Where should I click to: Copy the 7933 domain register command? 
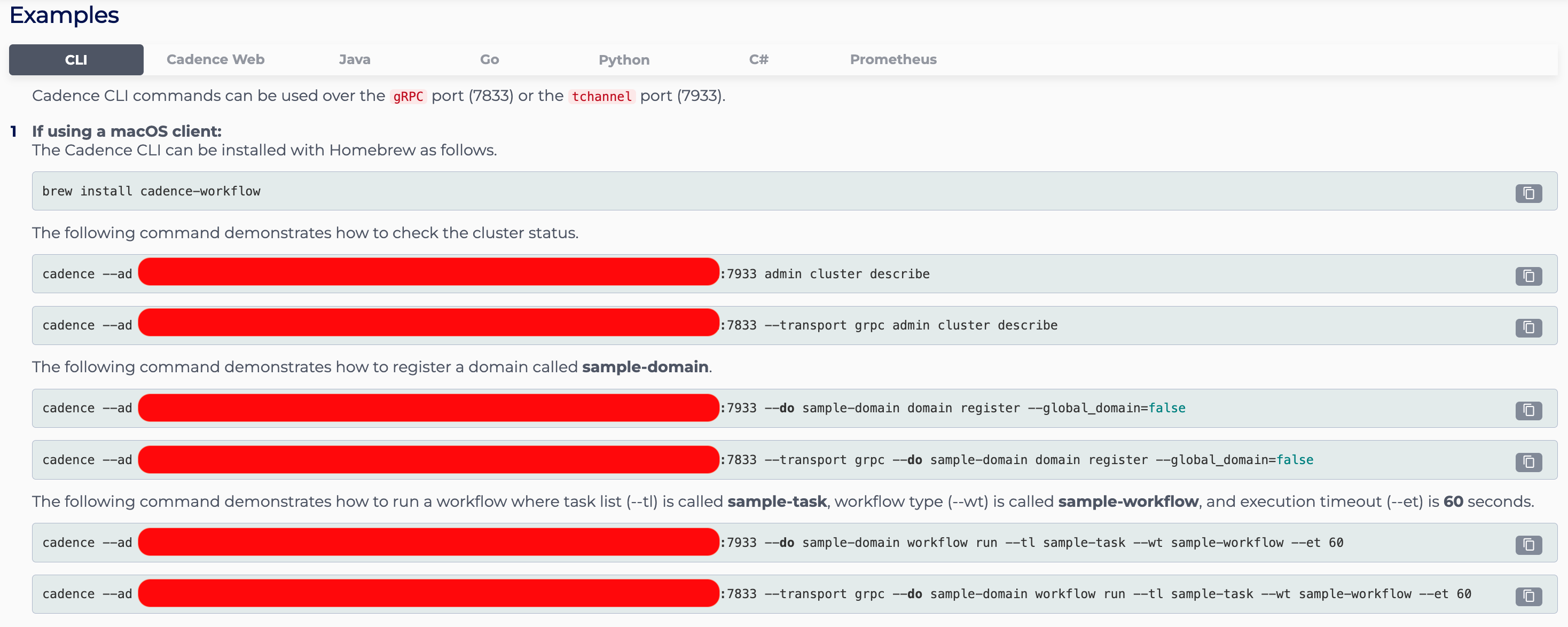pyautogui.click(x=1528, y=410)
